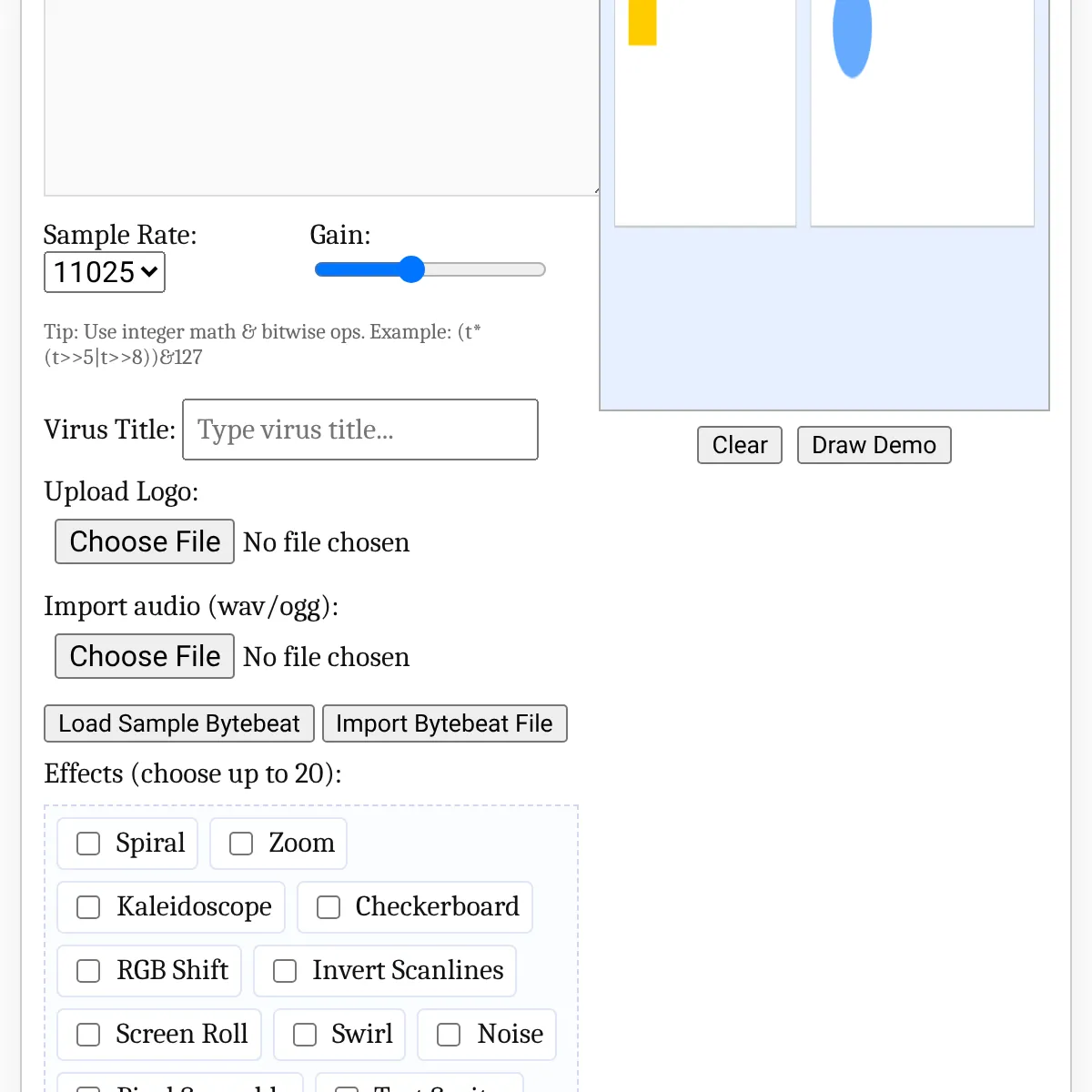Check the Screen Roll effect

[88, 1035]
